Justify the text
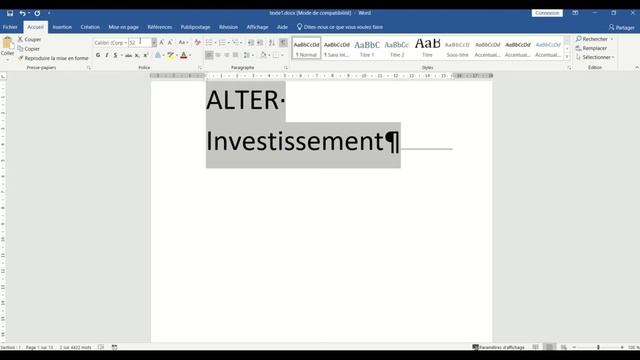The image size is (640, 360). tap(236, 55)
